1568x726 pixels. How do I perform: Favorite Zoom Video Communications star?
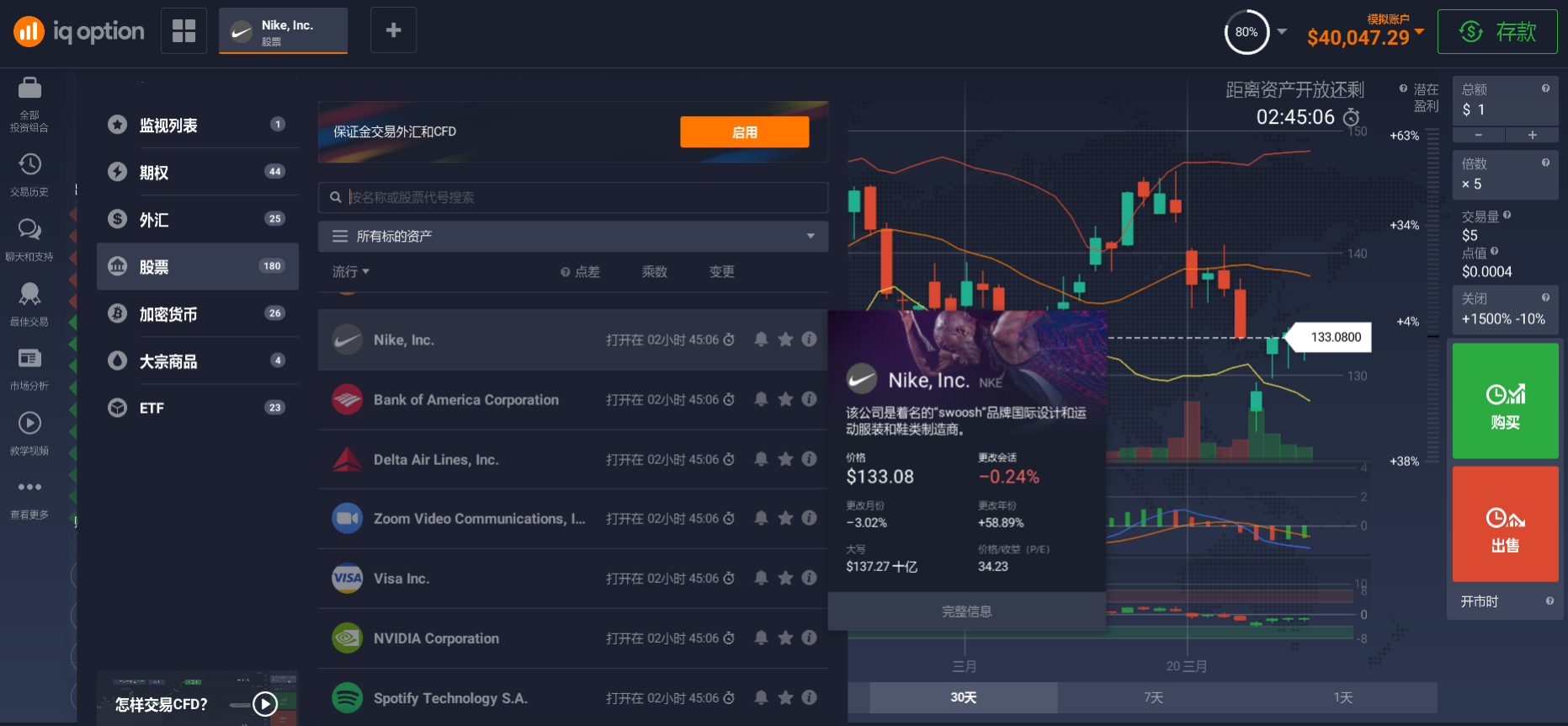[x=785, y=518]
